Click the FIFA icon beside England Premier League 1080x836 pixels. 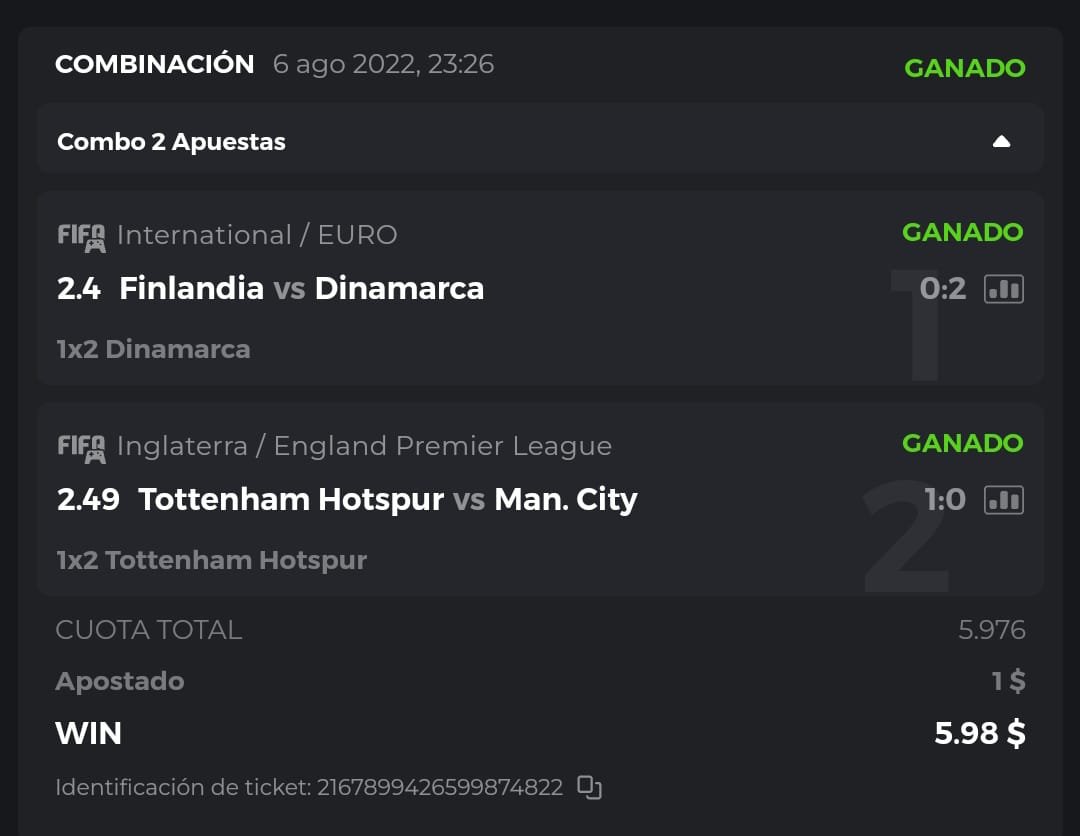81,448
